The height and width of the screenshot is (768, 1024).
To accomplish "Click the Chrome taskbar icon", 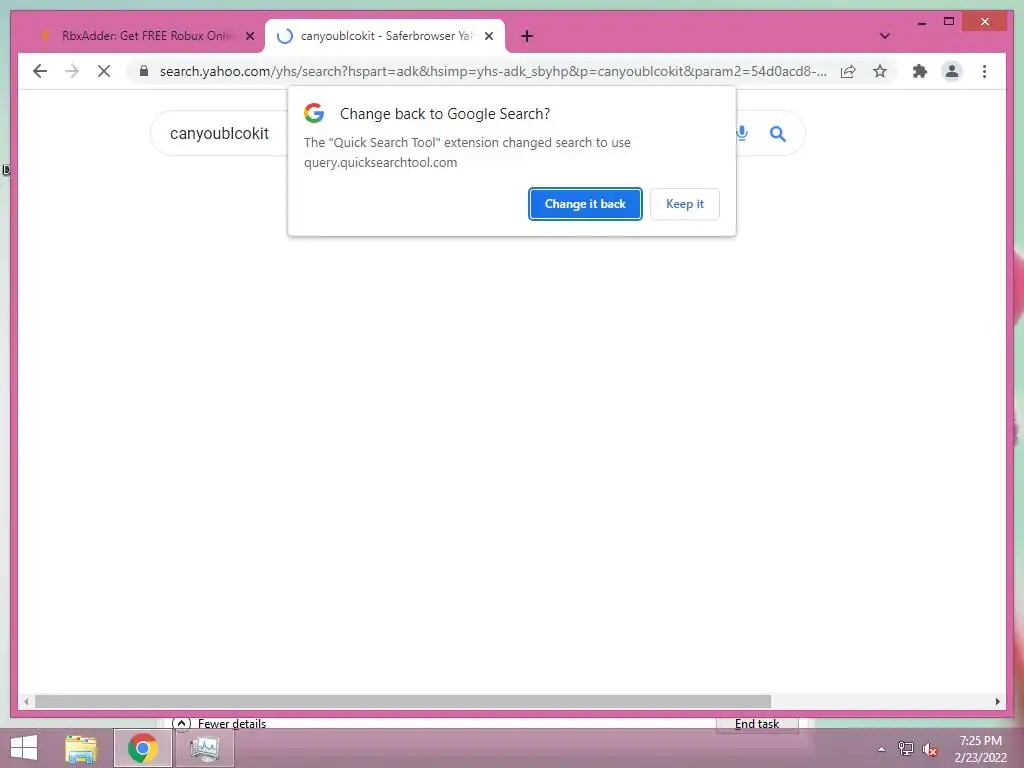I will [x=142, y=748].
